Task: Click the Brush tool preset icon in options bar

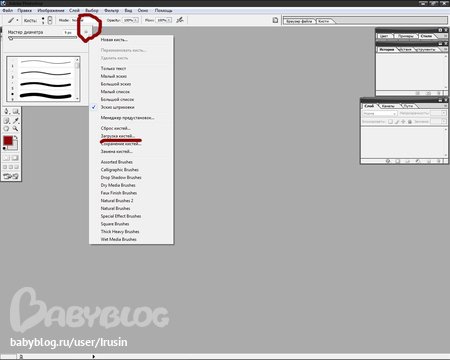Action: 11,20
